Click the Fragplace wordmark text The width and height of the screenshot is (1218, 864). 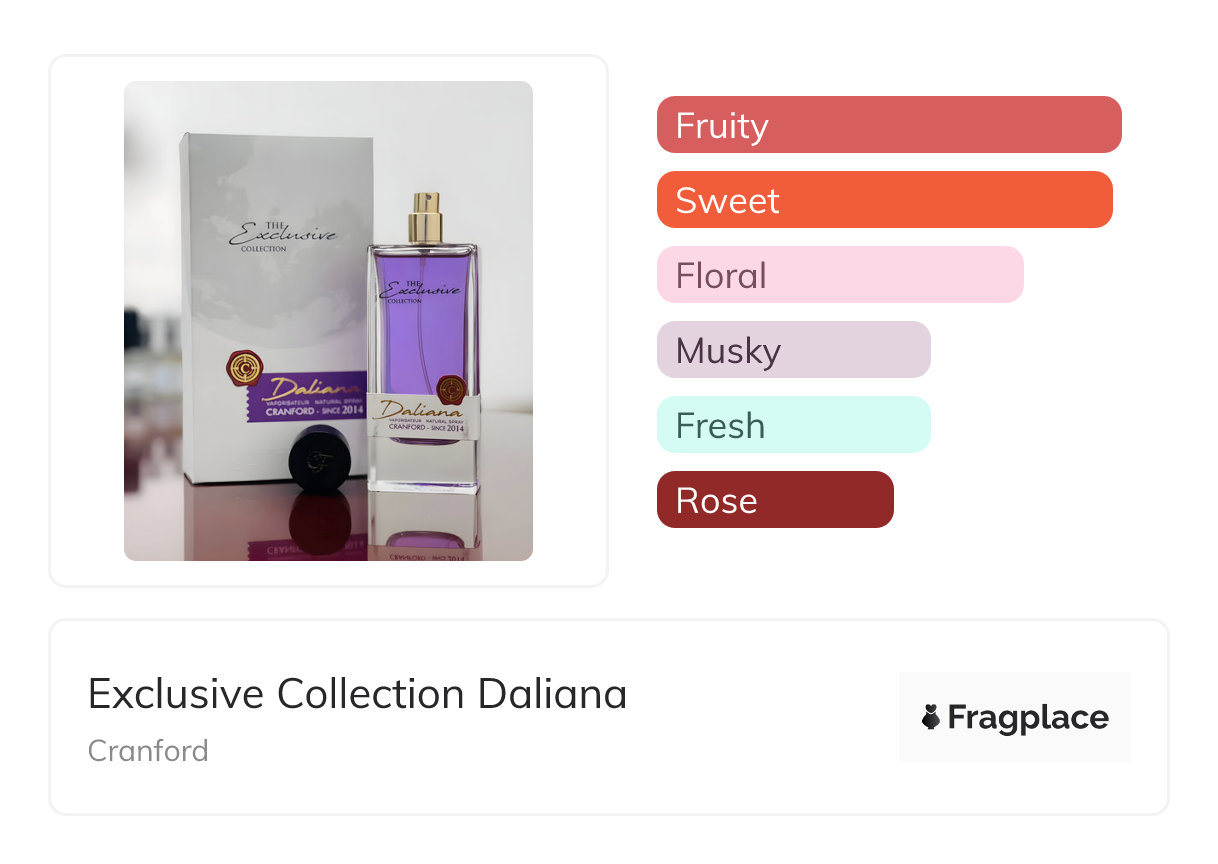[1028, 717]
